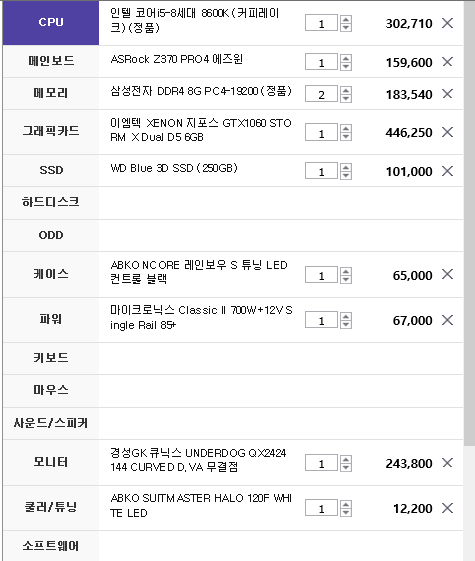Remove the Micronics Classic II power supply

coord(447,320)
